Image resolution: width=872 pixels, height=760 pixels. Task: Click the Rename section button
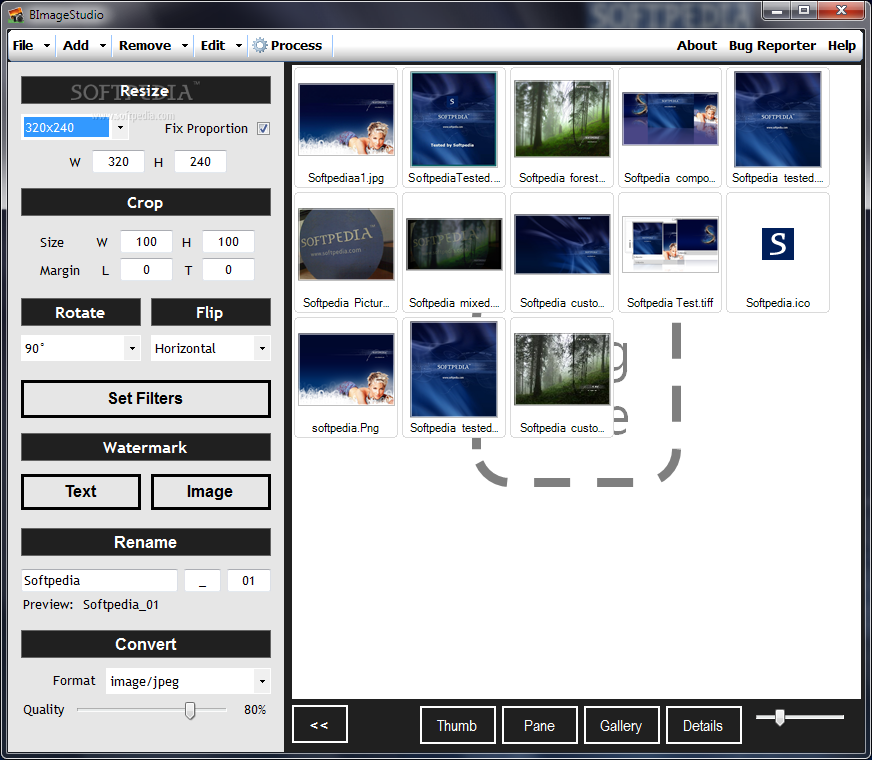pyautogui.click(x=146, y=542)
